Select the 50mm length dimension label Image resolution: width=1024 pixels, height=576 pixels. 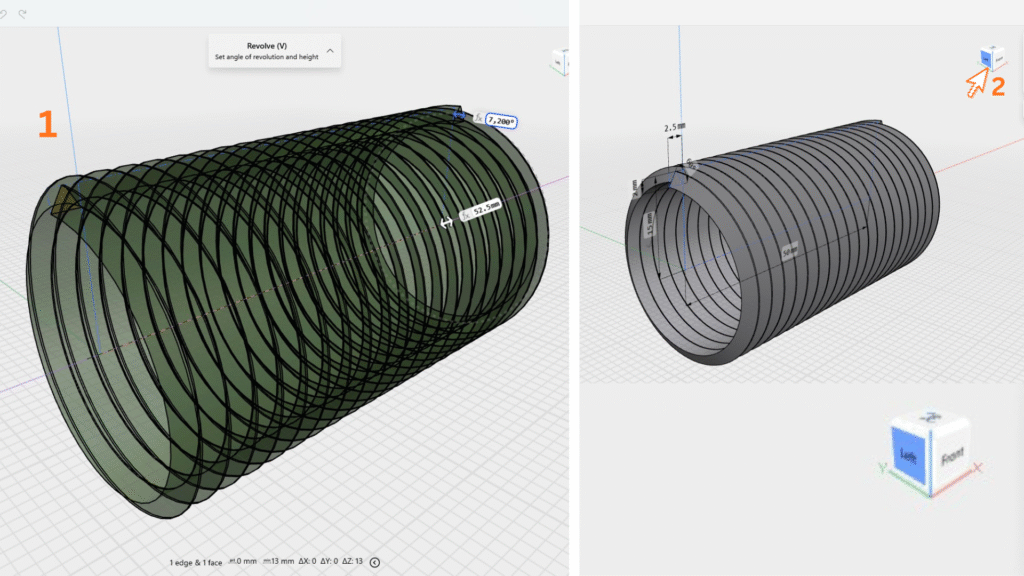(x=790, y=252)
